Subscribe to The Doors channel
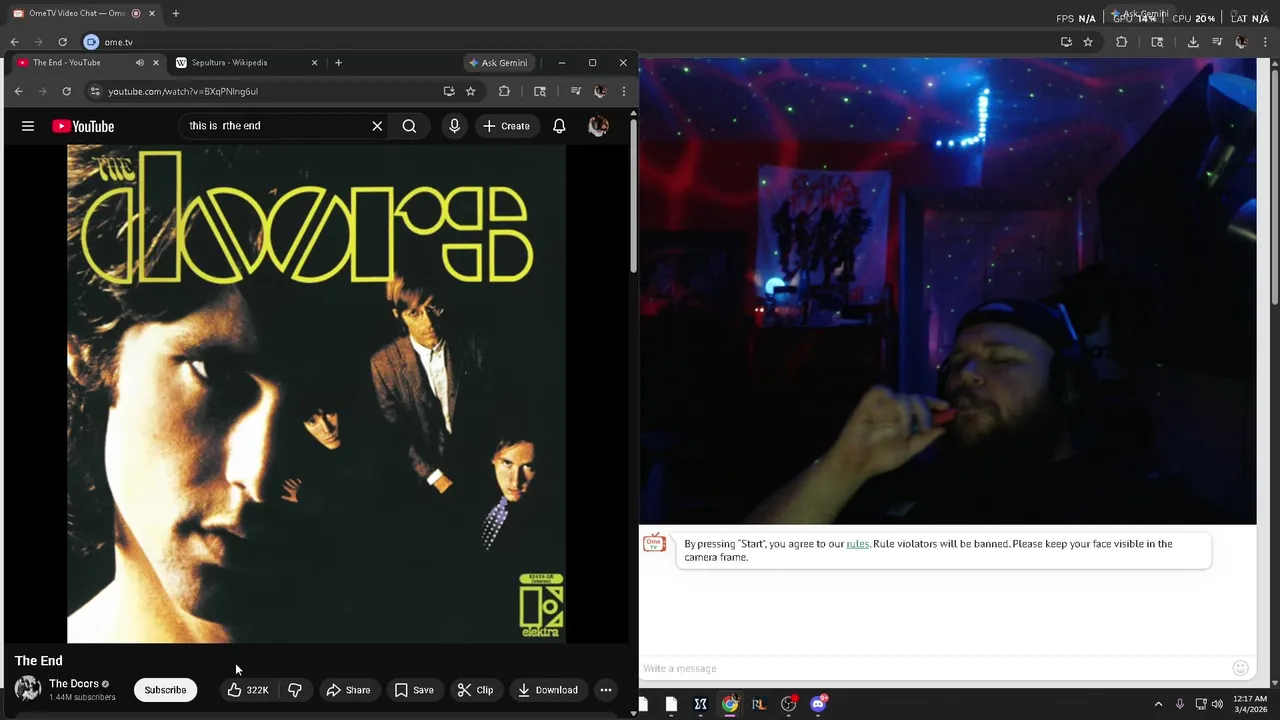The height and width of the screenshot is (720, 1280). click(x=165, y=690)
